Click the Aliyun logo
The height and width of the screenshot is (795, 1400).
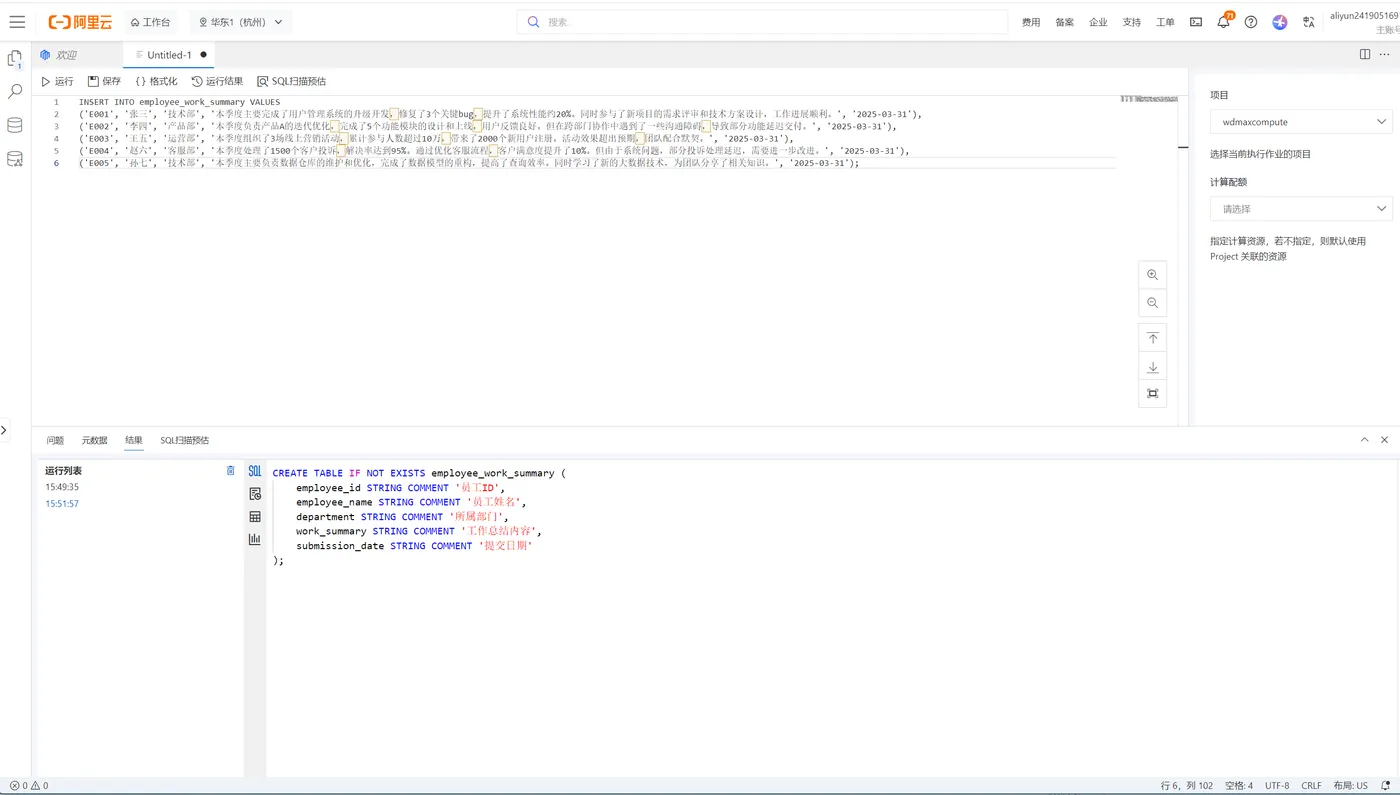(80, 22)
